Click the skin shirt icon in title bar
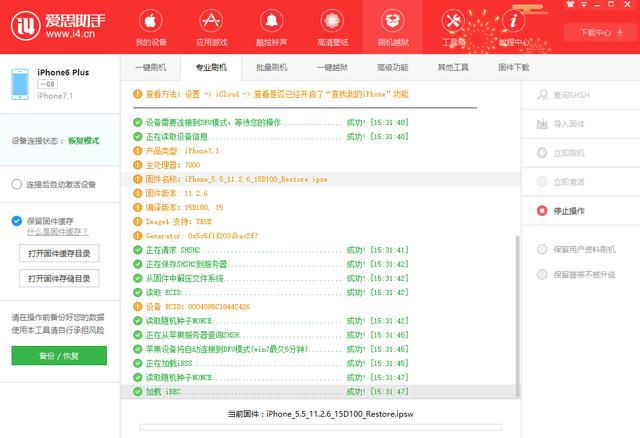 click(x=571, y=4)
